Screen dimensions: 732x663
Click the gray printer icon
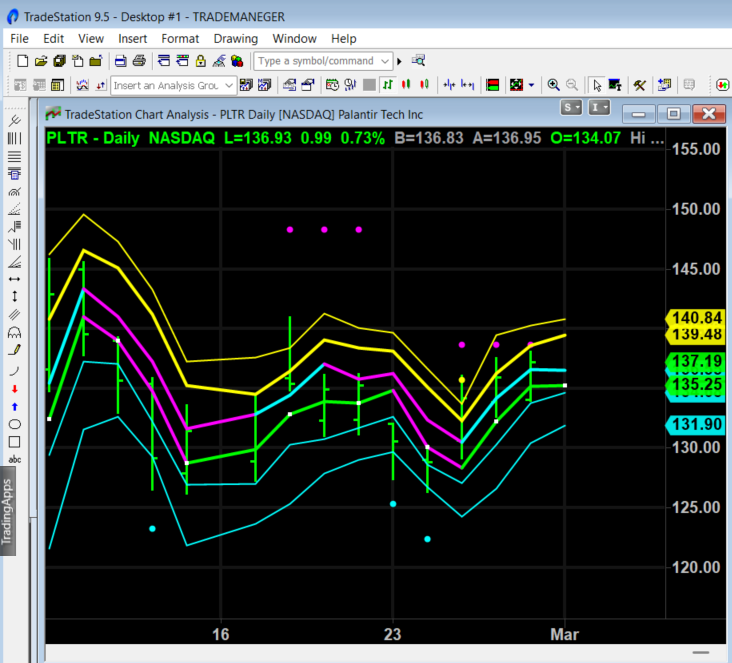tap(139, 61)
